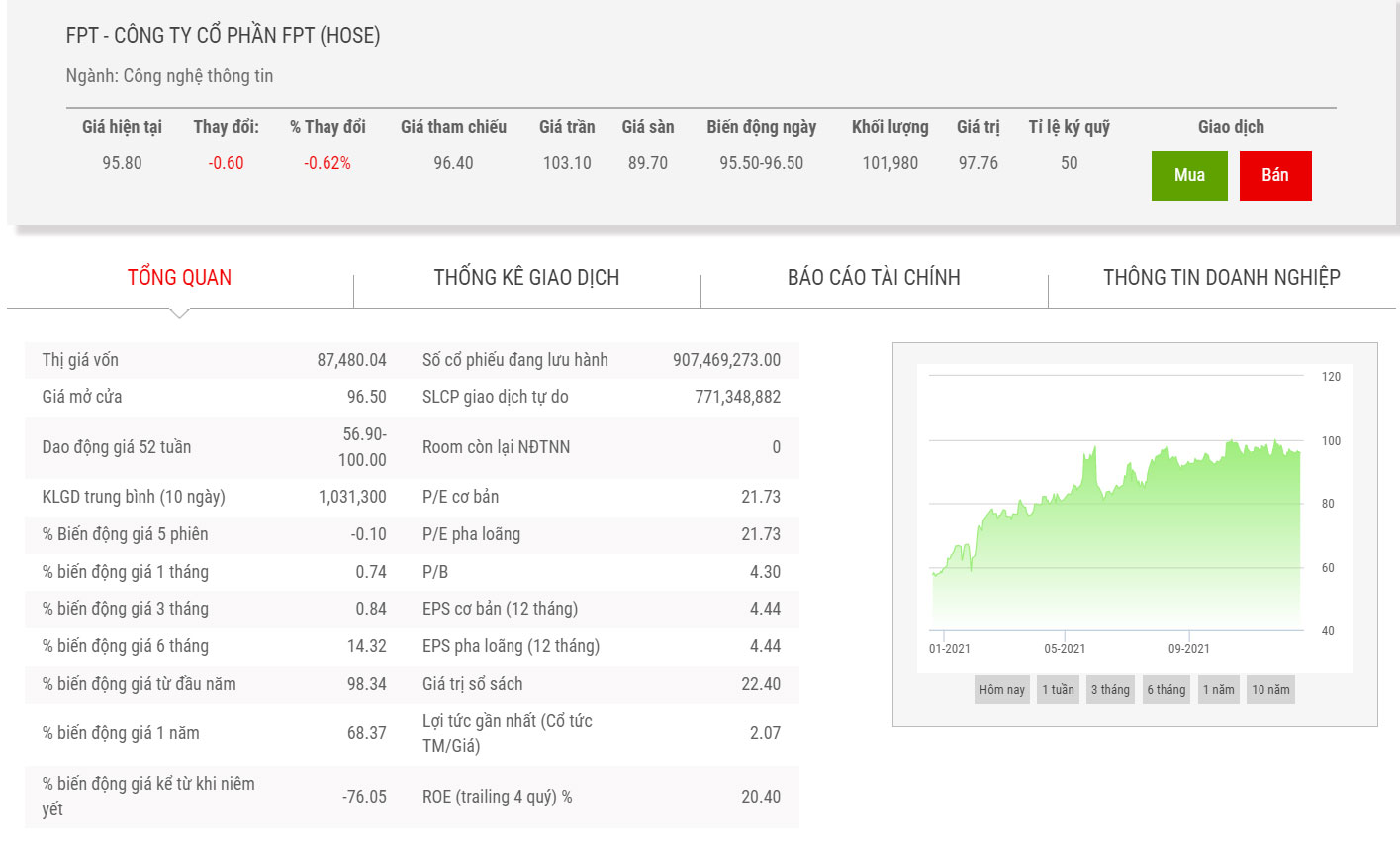The width and height of the screenshot is (1400, 851).
Task: Open the Tổng quan tab
Action: click(179, 278)
